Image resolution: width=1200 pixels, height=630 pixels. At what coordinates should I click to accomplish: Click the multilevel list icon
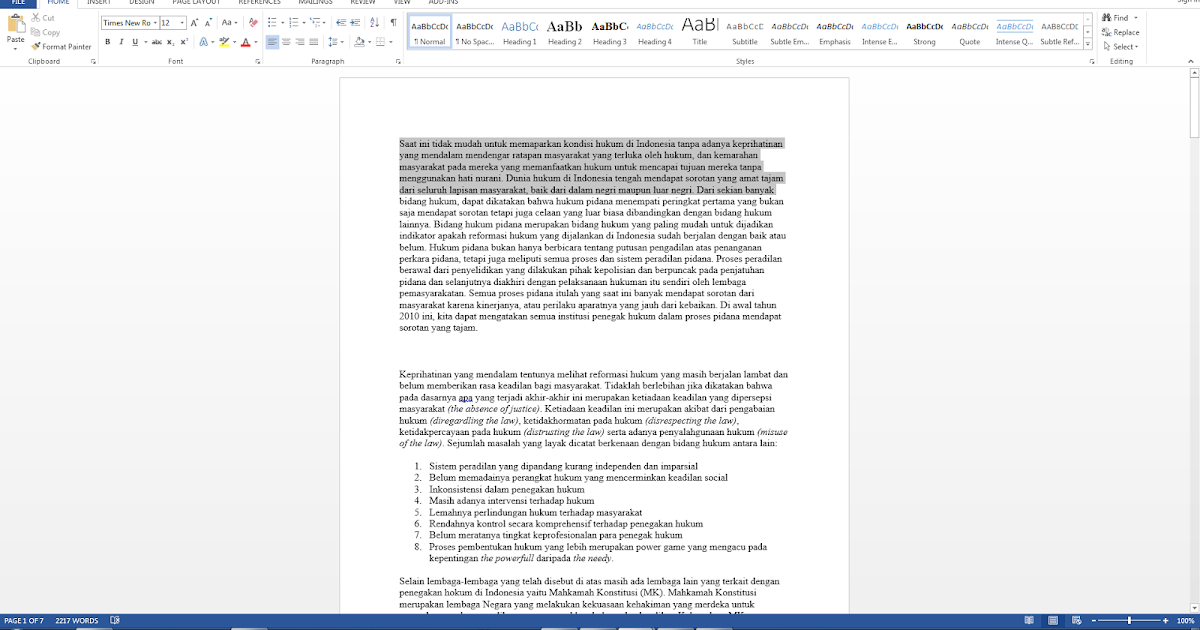click(x=316, y=22)
